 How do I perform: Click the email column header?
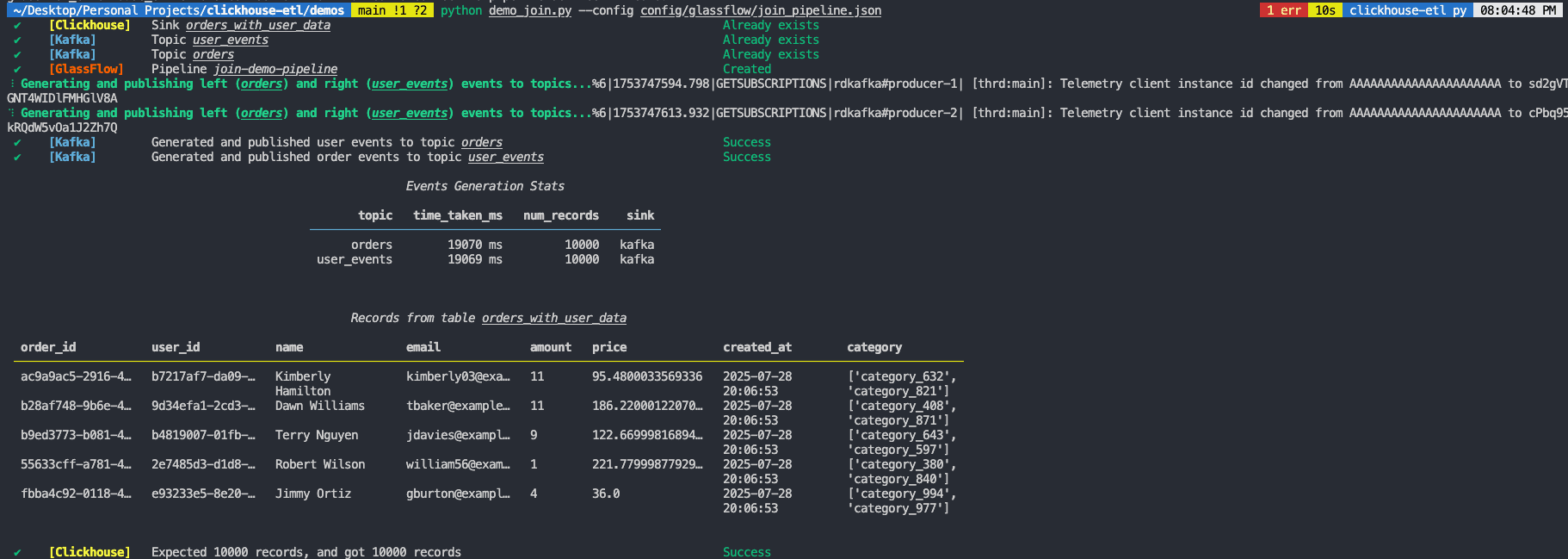423,347
